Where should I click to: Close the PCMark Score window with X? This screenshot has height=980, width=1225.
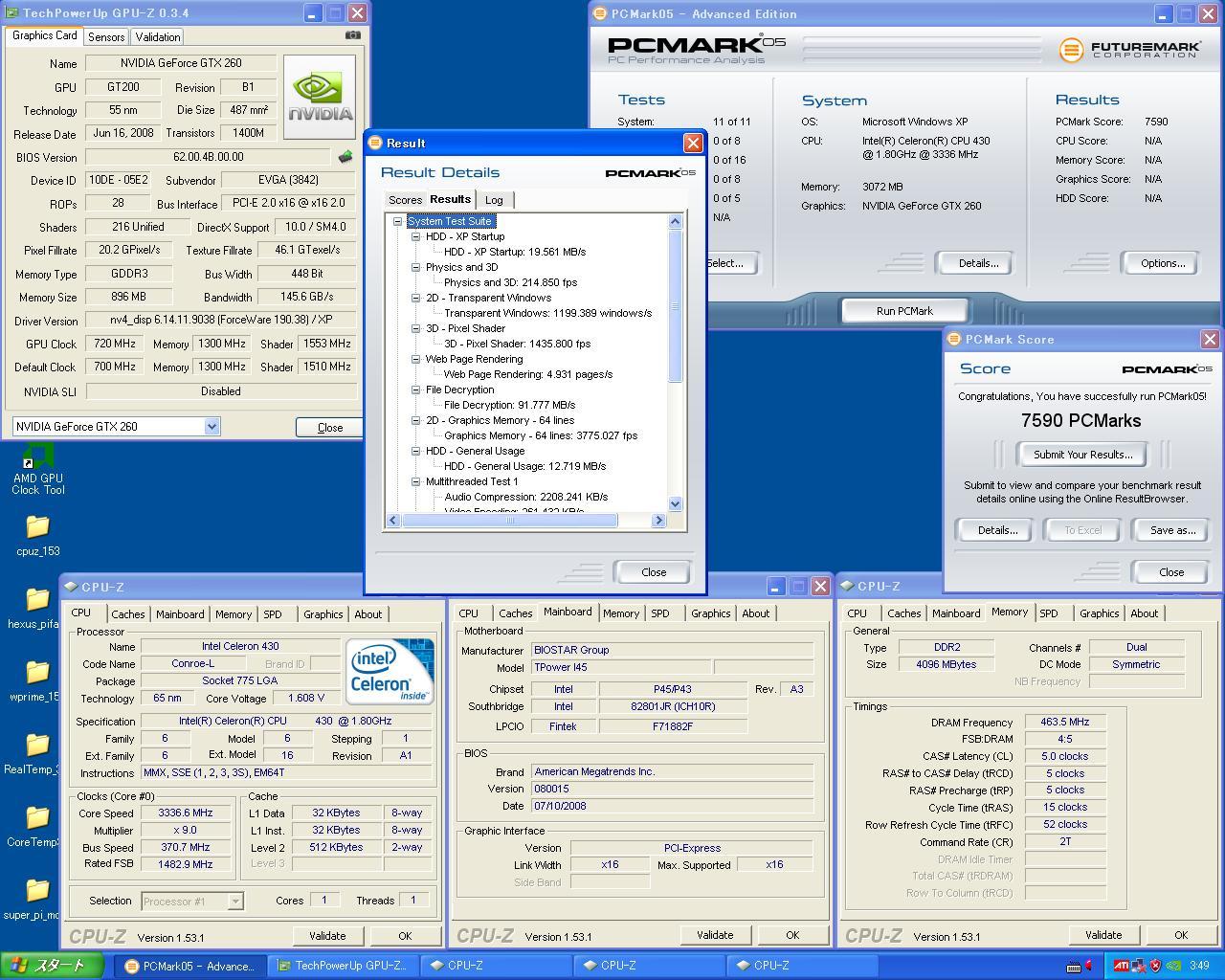(1210, 339)
